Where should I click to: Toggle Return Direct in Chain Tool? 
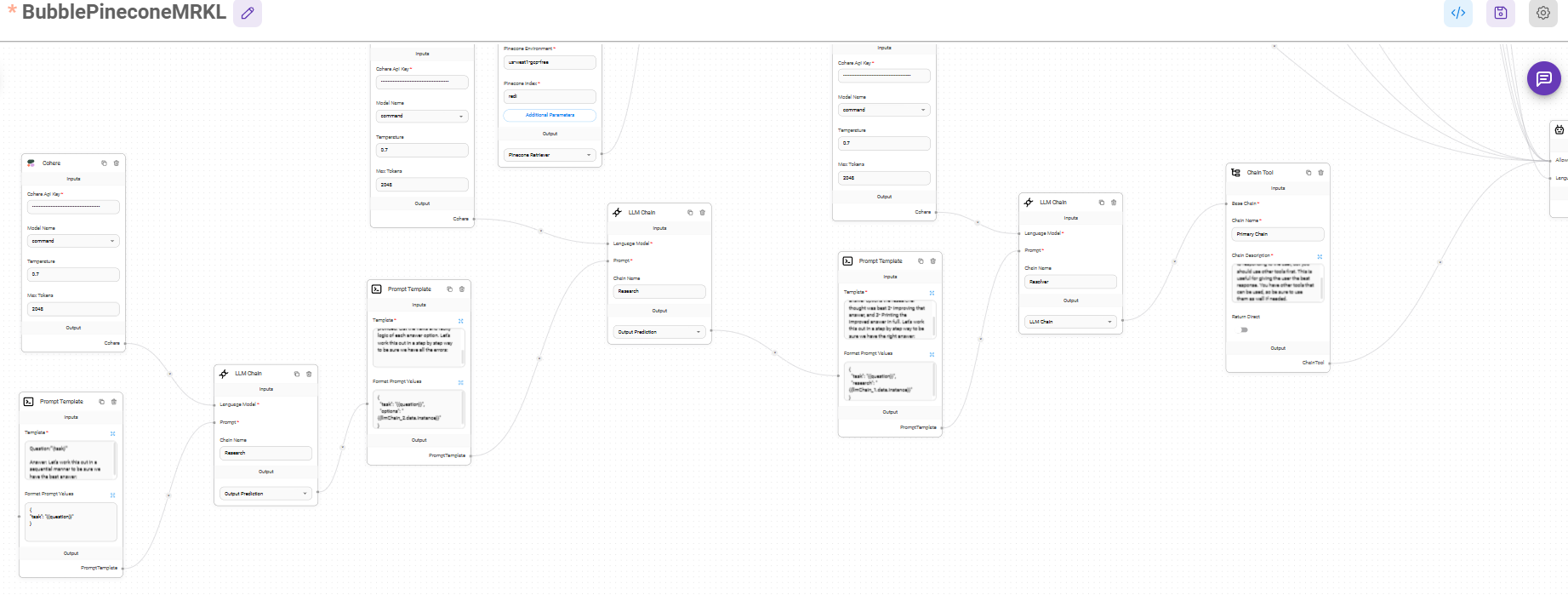[1244, 329]
